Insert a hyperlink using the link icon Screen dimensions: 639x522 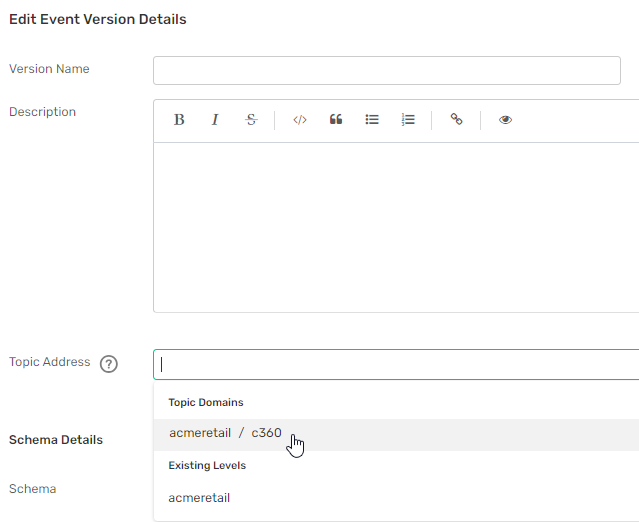[456, 120]
